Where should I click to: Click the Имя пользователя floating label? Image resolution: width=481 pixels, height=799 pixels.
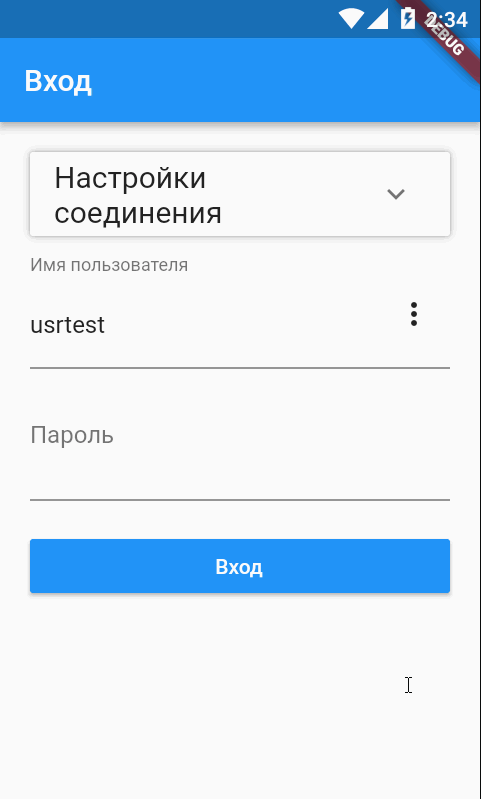pos(109,265)
